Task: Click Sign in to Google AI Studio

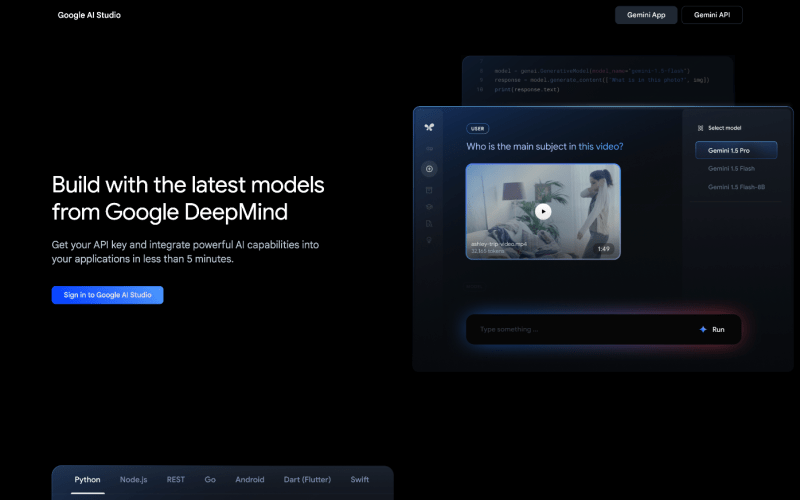Action: click(107, 295)
